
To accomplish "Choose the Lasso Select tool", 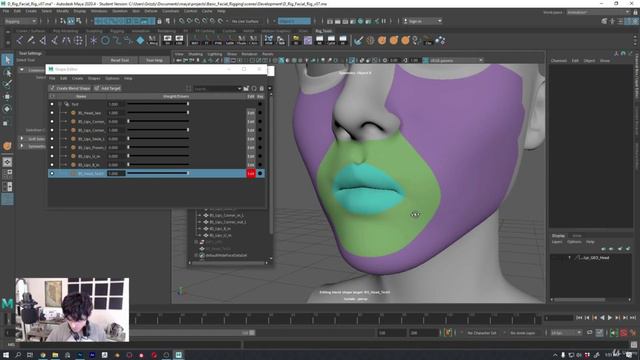I will [7, 73].
